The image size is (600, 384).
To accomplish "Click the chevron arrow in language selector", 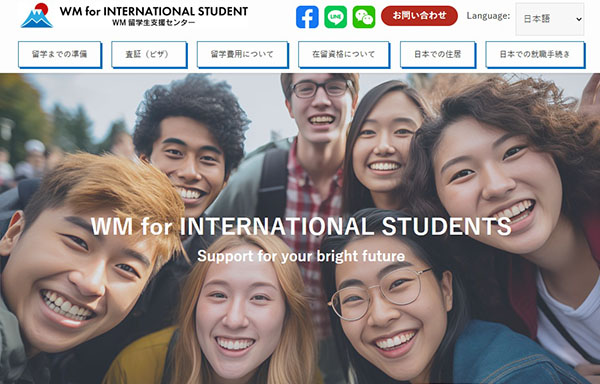I will (579, 19).
